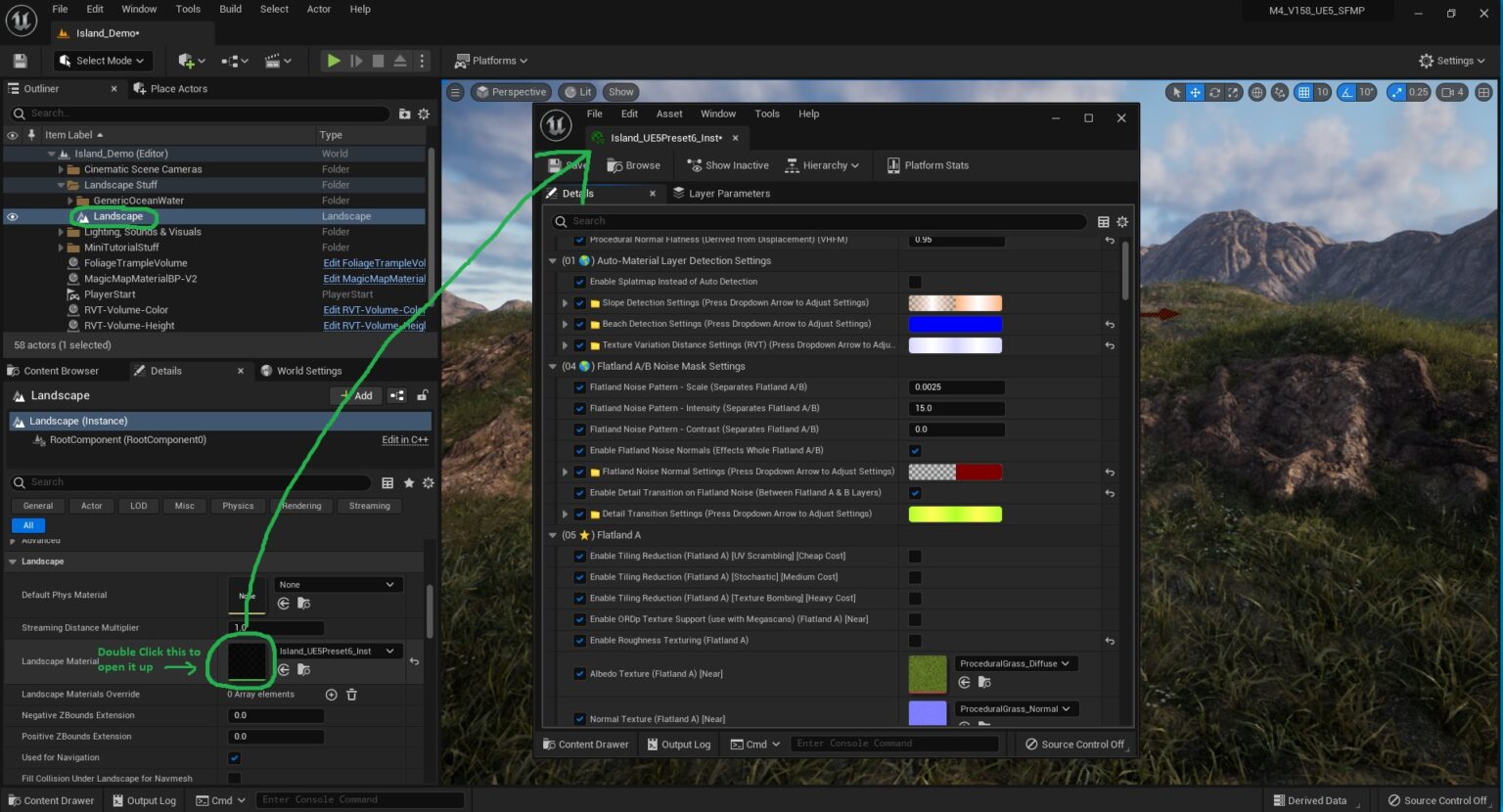Viewport: 1503px width, 812px height.
Task: Click Platform Stats in material instance editor
Action: (927, 164)
